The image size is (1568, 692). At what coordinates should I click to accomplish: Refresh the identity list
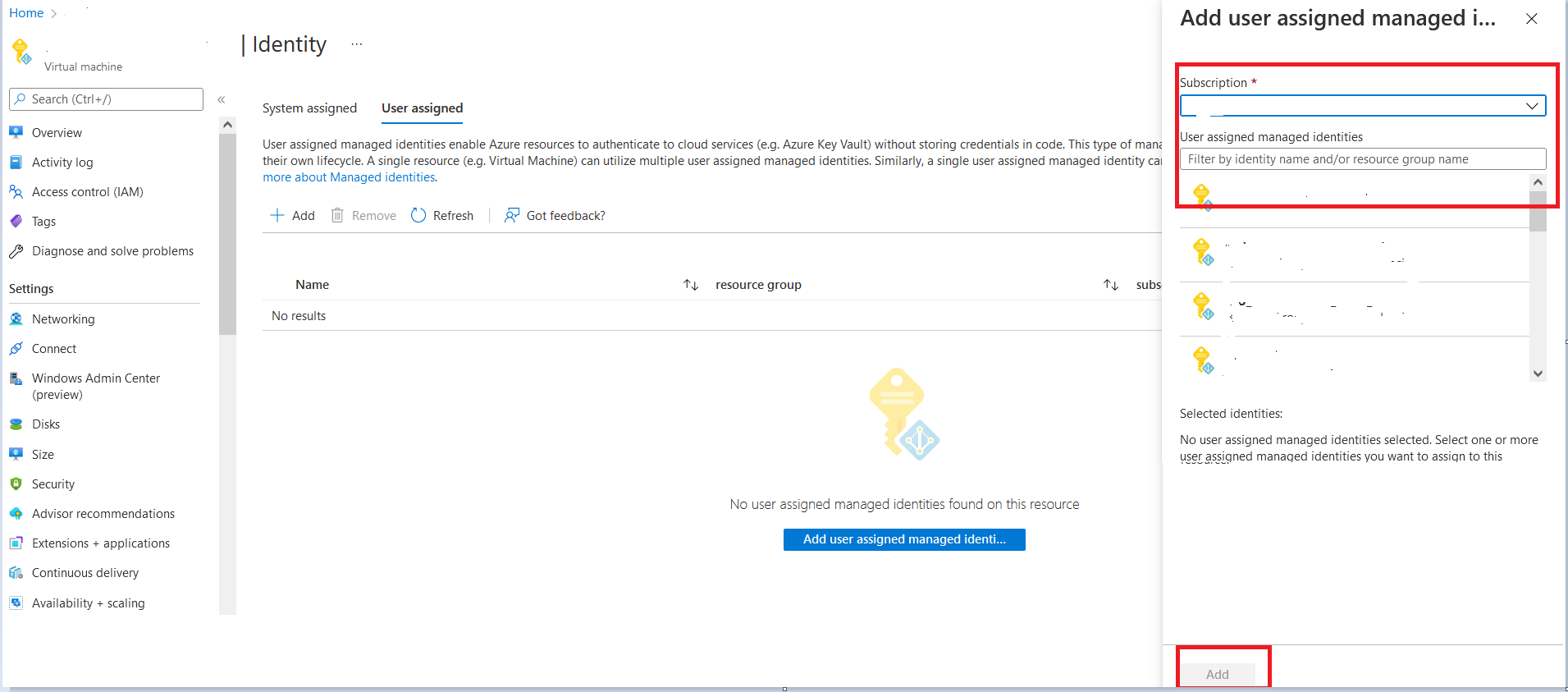[x=442, y=216]
